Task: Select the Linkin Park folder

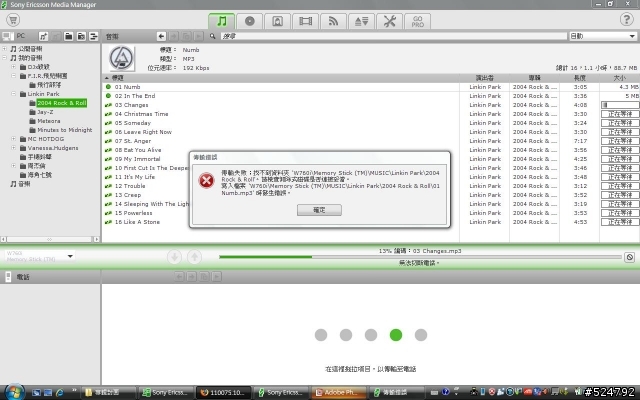Action: point(43,94)
